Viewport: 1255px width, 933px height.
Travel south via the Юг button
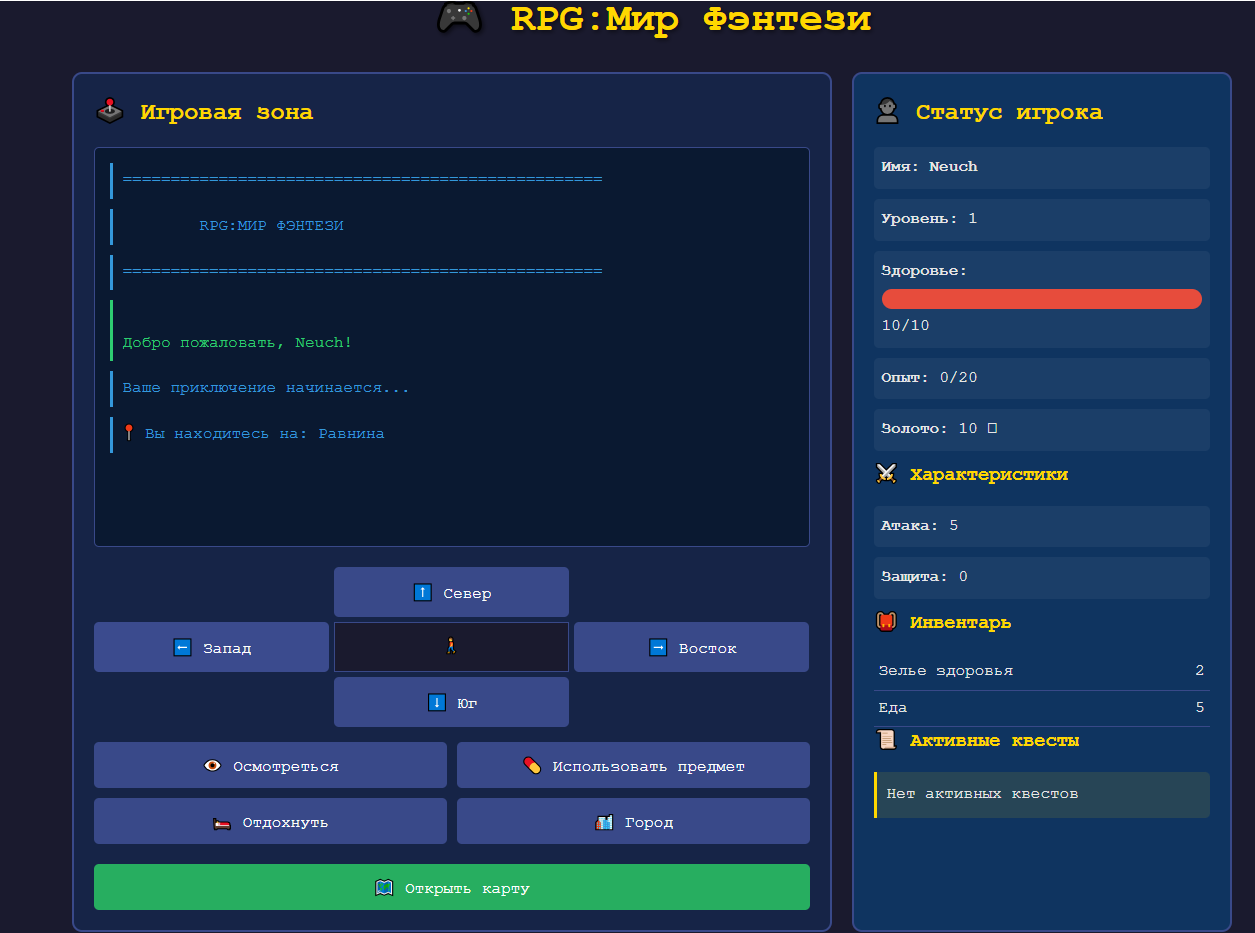click(451, 702)
